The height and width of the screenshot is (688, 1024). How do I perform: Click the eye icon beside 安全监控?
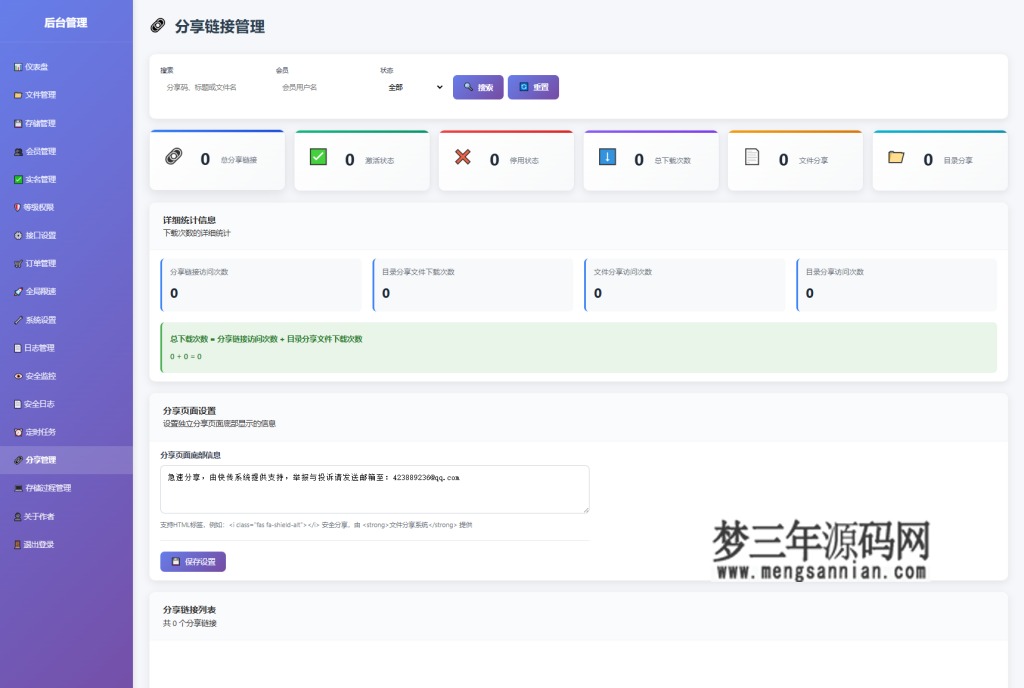pos(17,376)
